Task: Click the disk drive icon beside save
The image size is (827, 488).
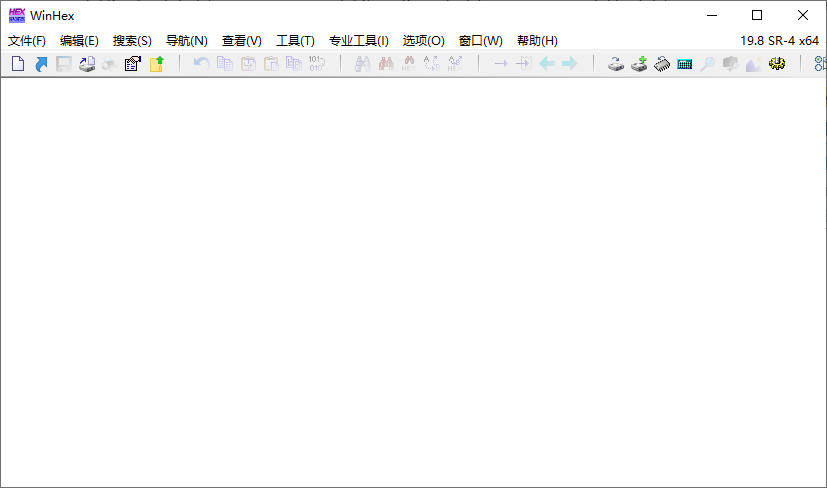Action: 87,64
